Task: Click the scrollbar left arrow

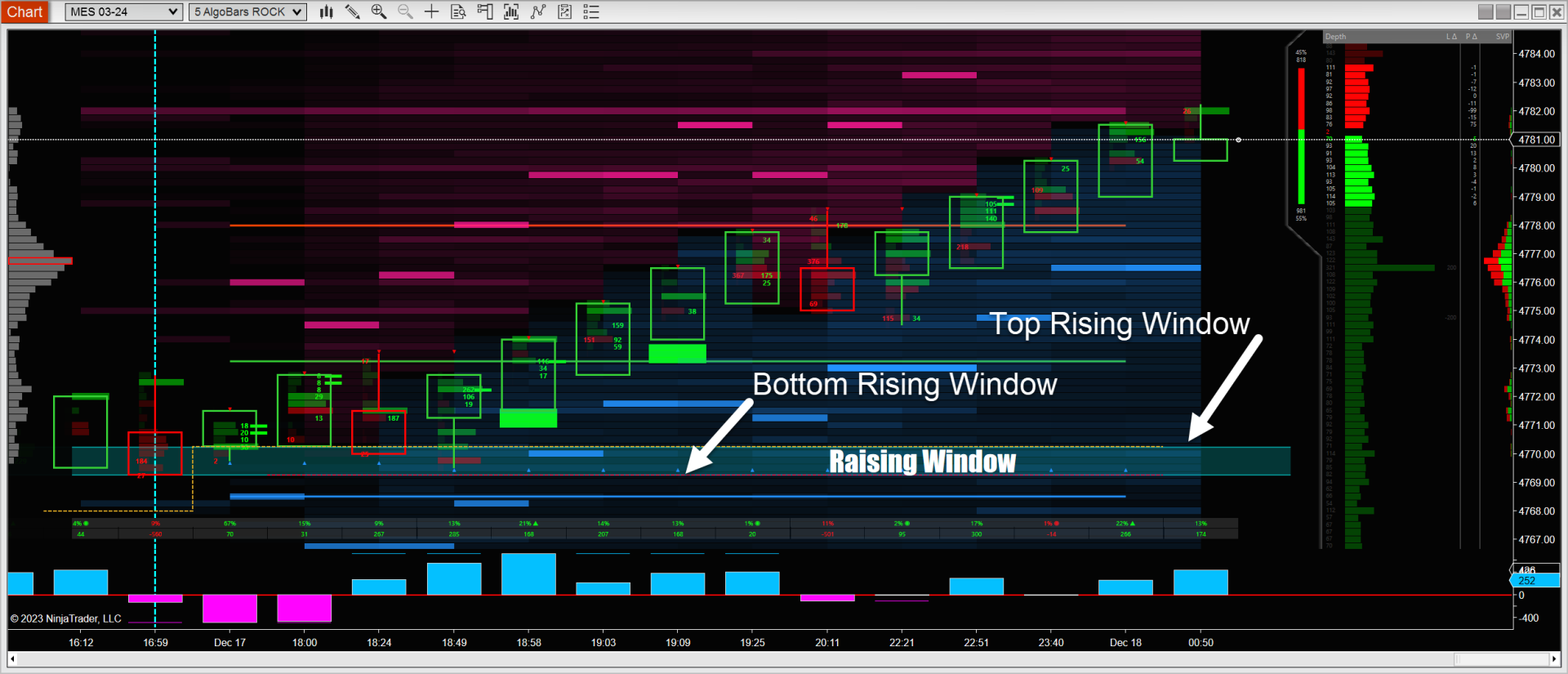Action: tap(12, 659)
